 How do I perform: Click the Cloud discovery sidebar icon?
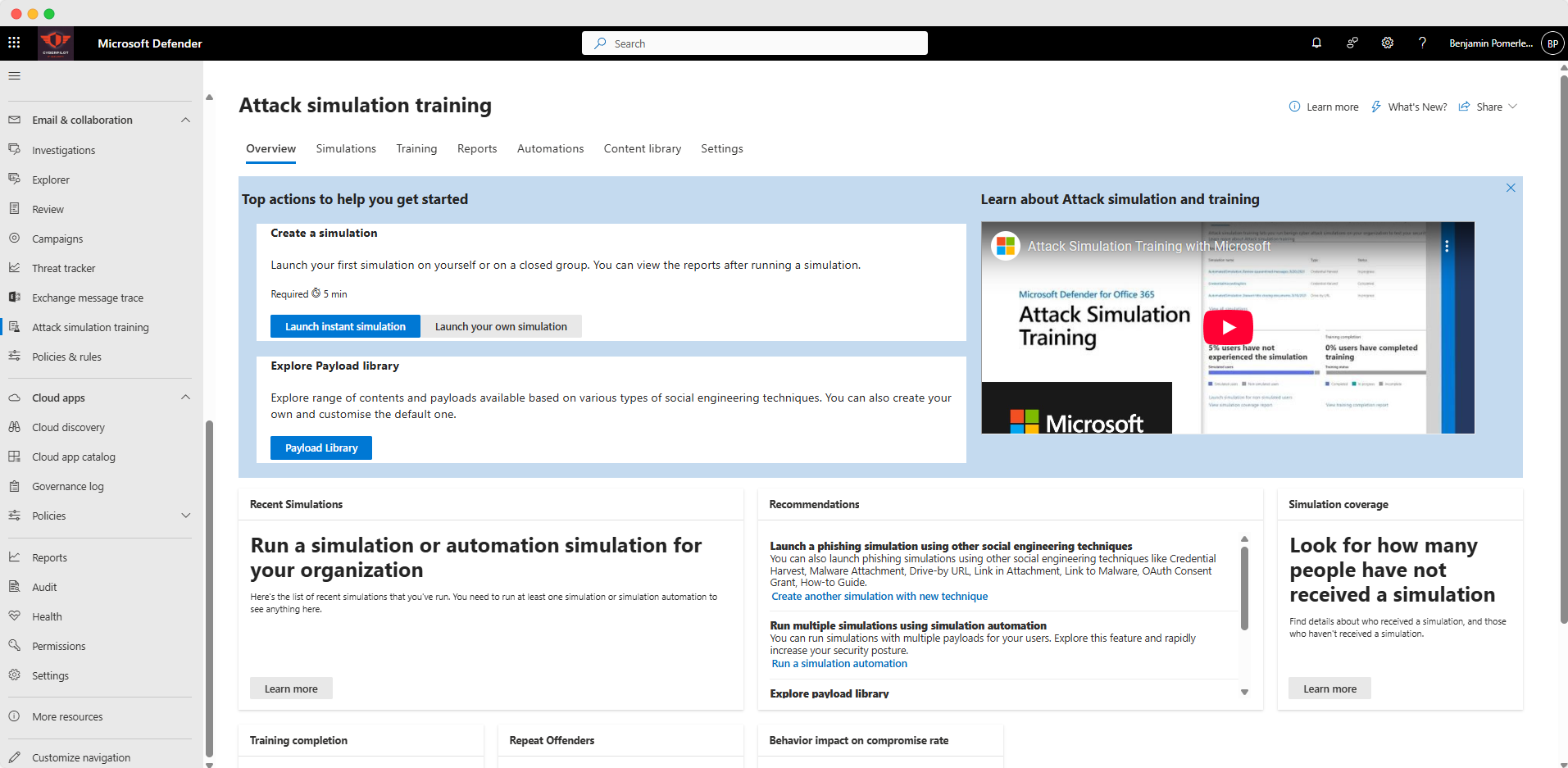pos(14,426)
